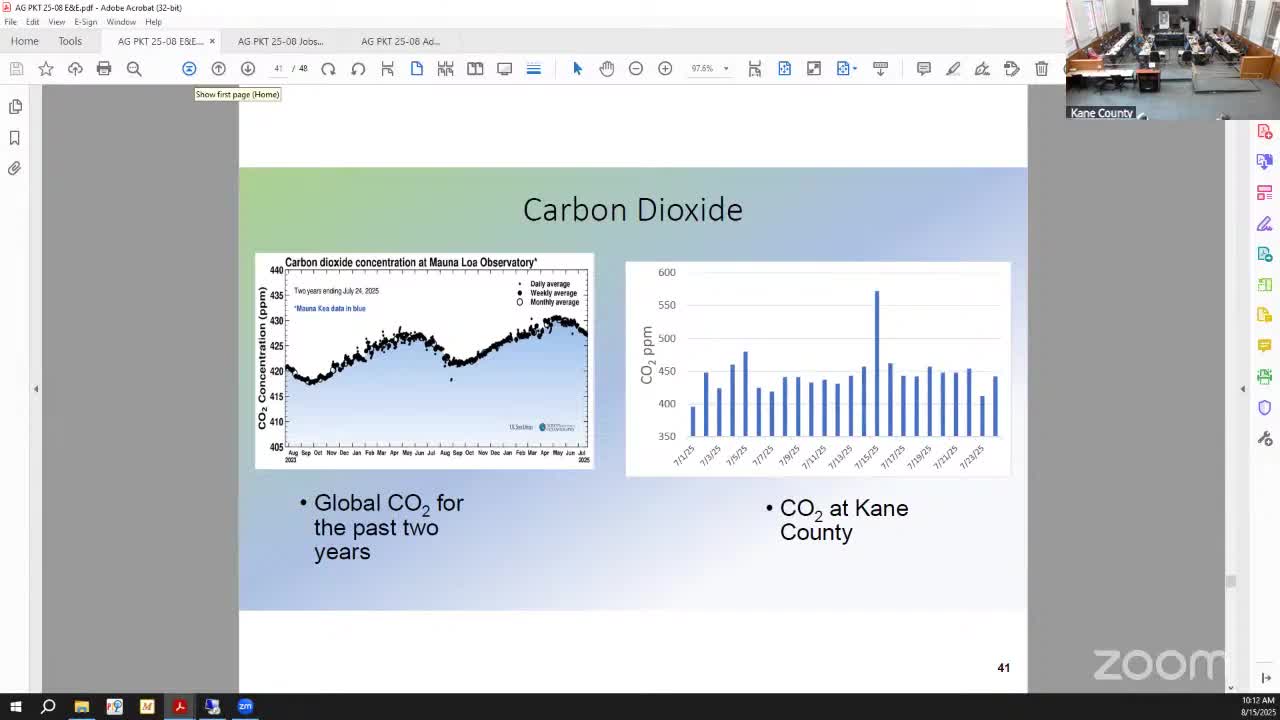
Task: Open the bookmarks panel
Action: pyautogui.click(x=15, y=138)
